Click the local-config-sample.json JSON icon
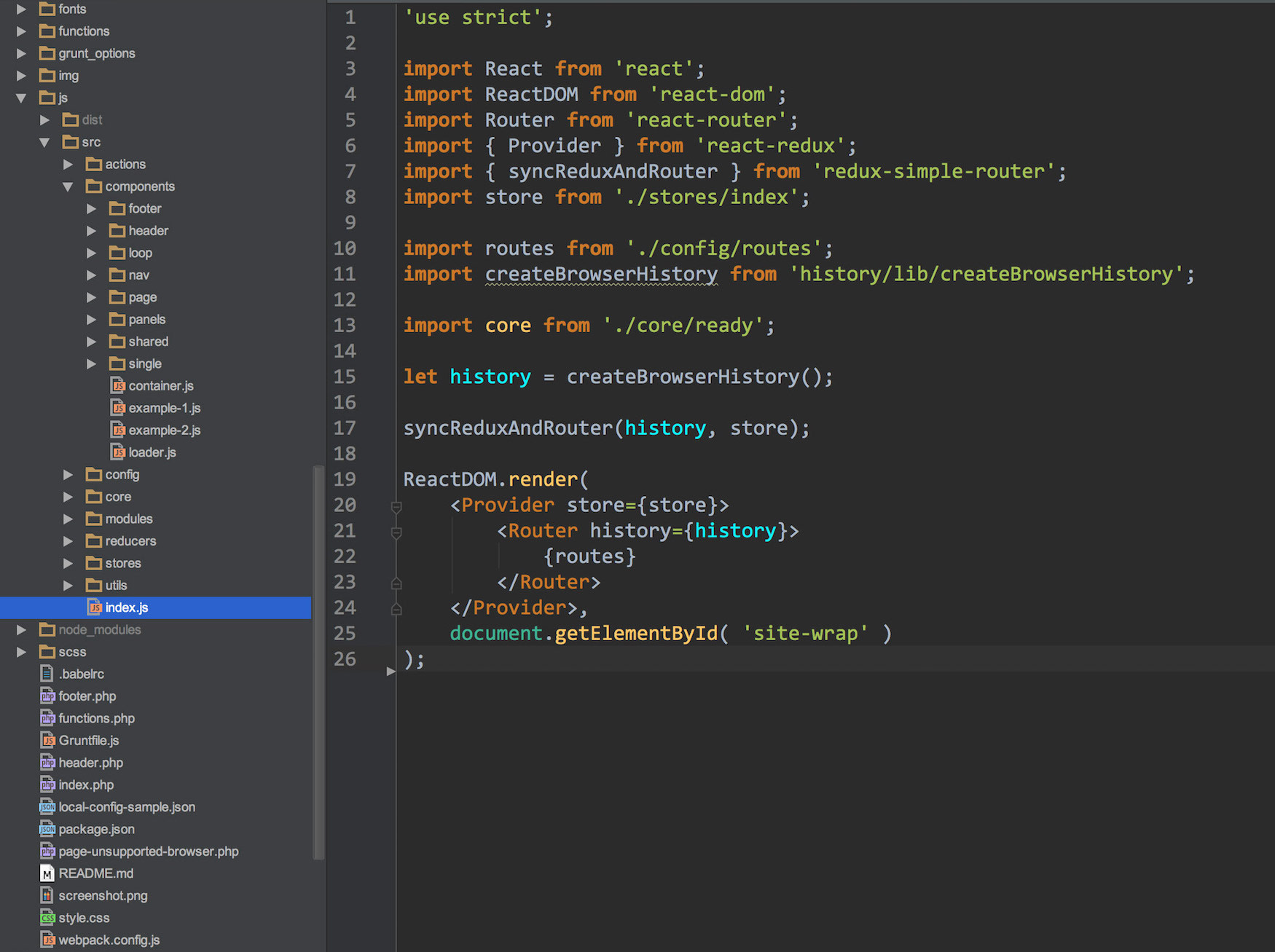Viewport: 1275px width, 952px height. point(47,807)
